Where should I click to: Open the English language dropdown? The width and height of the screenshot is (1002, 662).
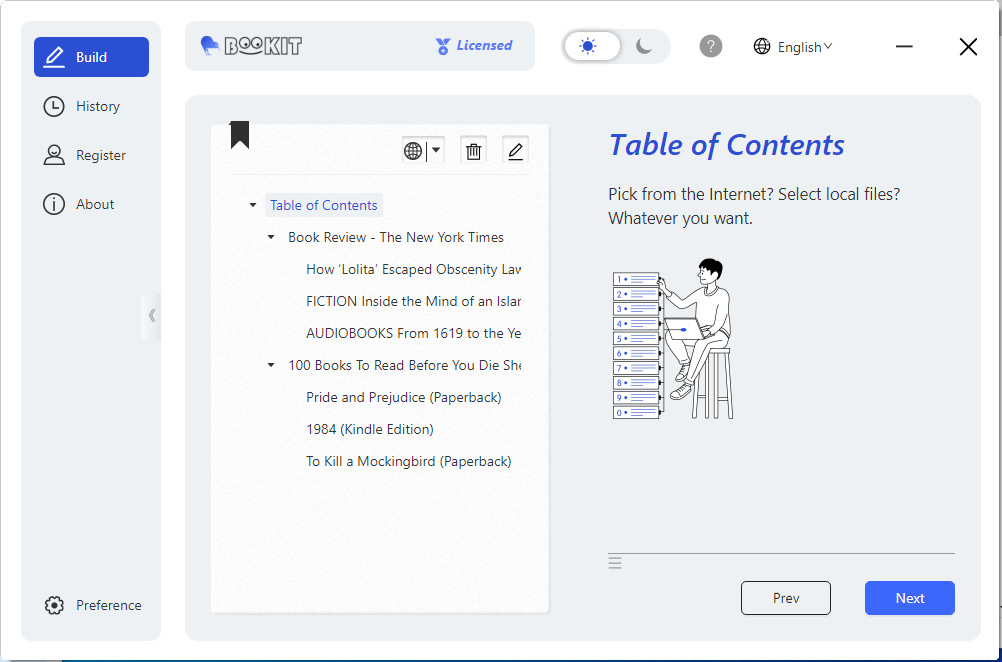tap(792, 47)
